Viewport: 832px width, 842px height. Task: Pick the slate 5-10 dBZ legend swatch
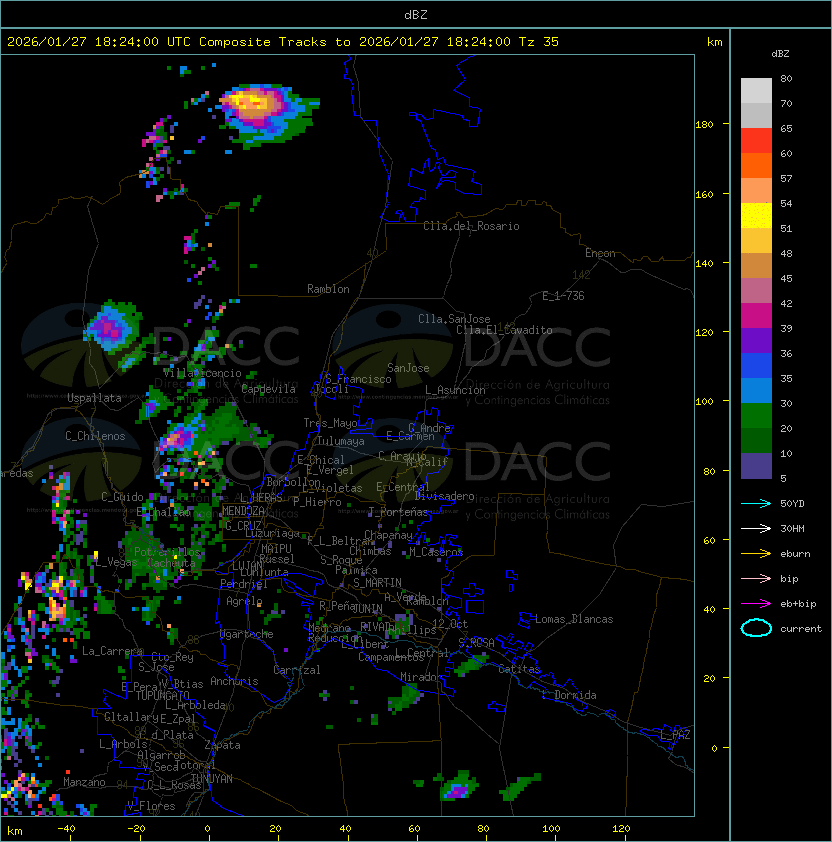tap(756, 466)
